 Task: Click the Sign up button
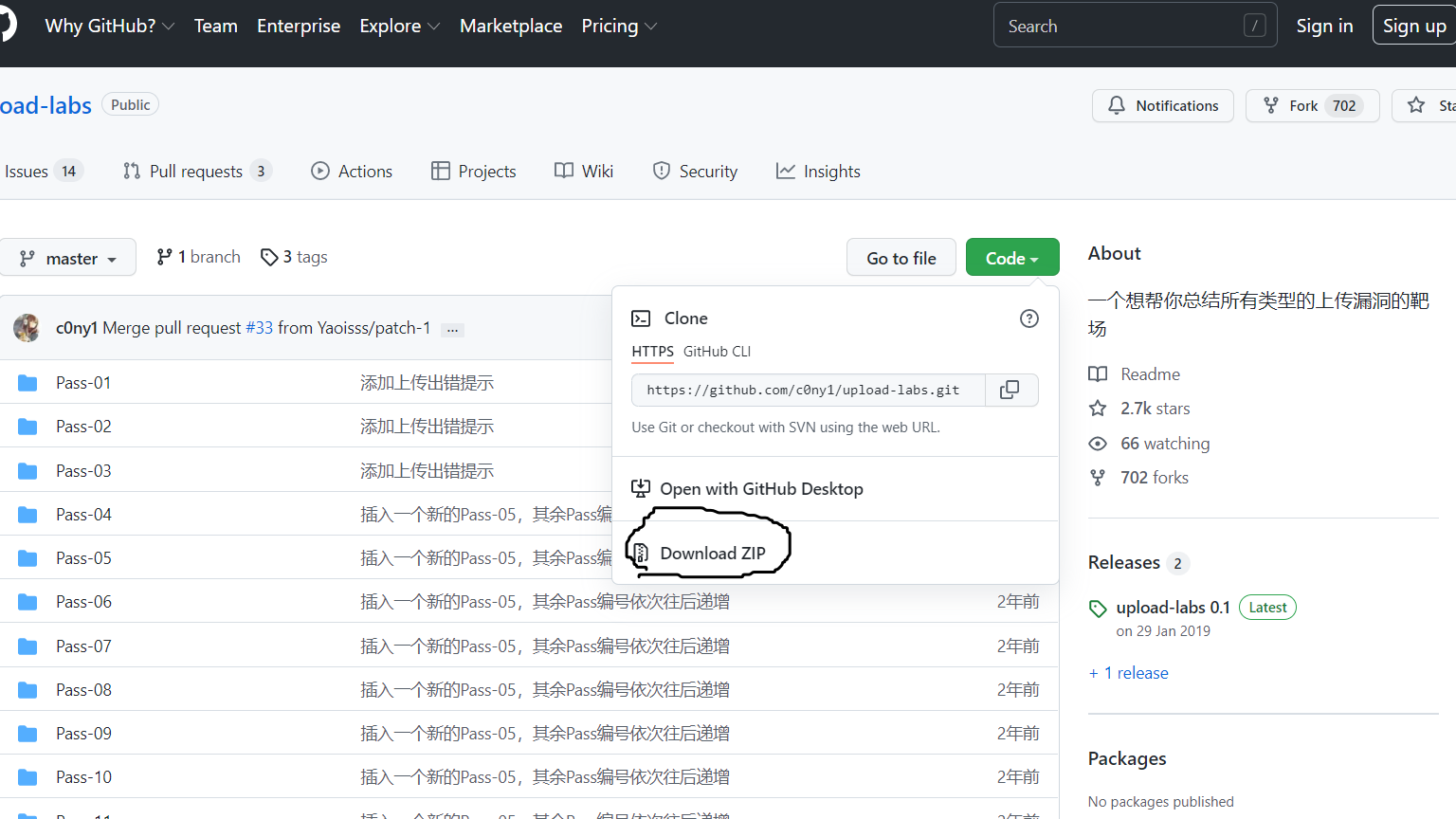tap(1414, 27)
